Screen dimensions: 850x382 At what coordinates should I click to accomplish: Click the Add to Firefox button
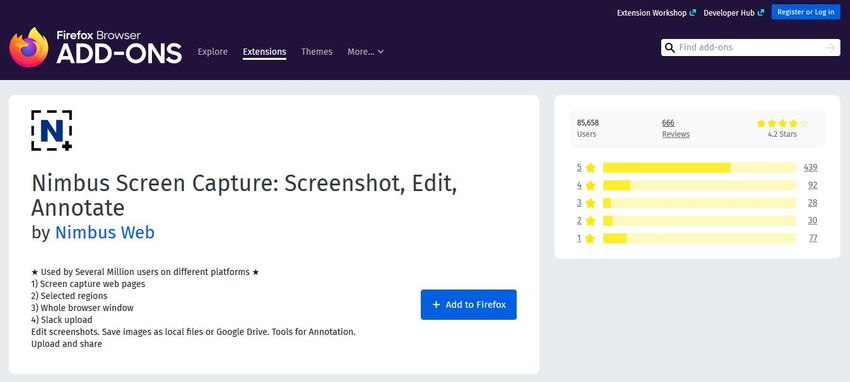tap(468, 305)
